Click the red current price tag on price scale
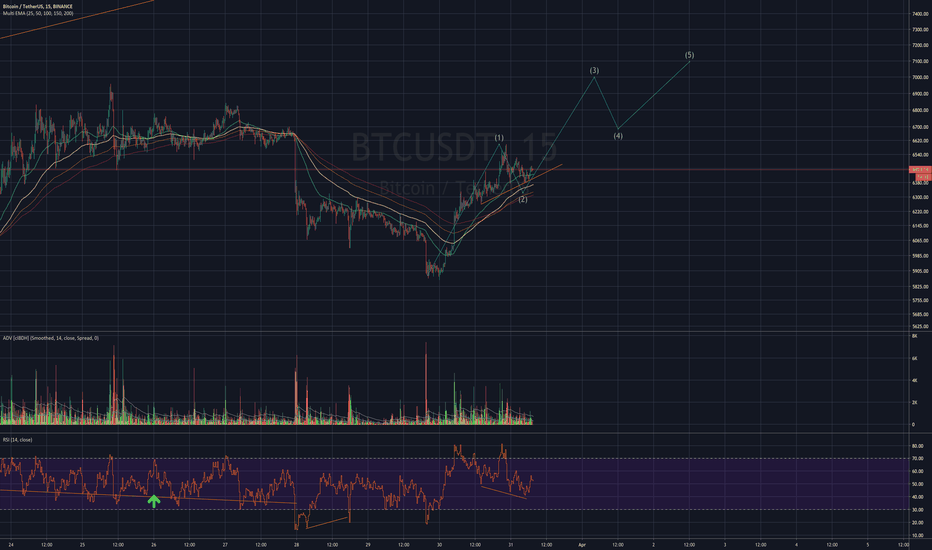Image resolution: width=932 pixels, height=550 pixels. coord(920,169)
